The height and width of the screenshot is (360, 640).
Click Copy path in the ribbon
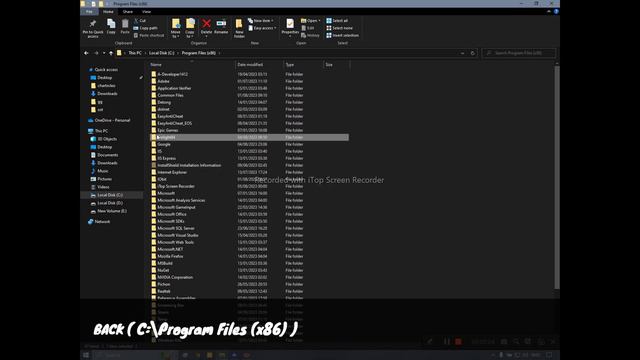click(x=145, y=28)
